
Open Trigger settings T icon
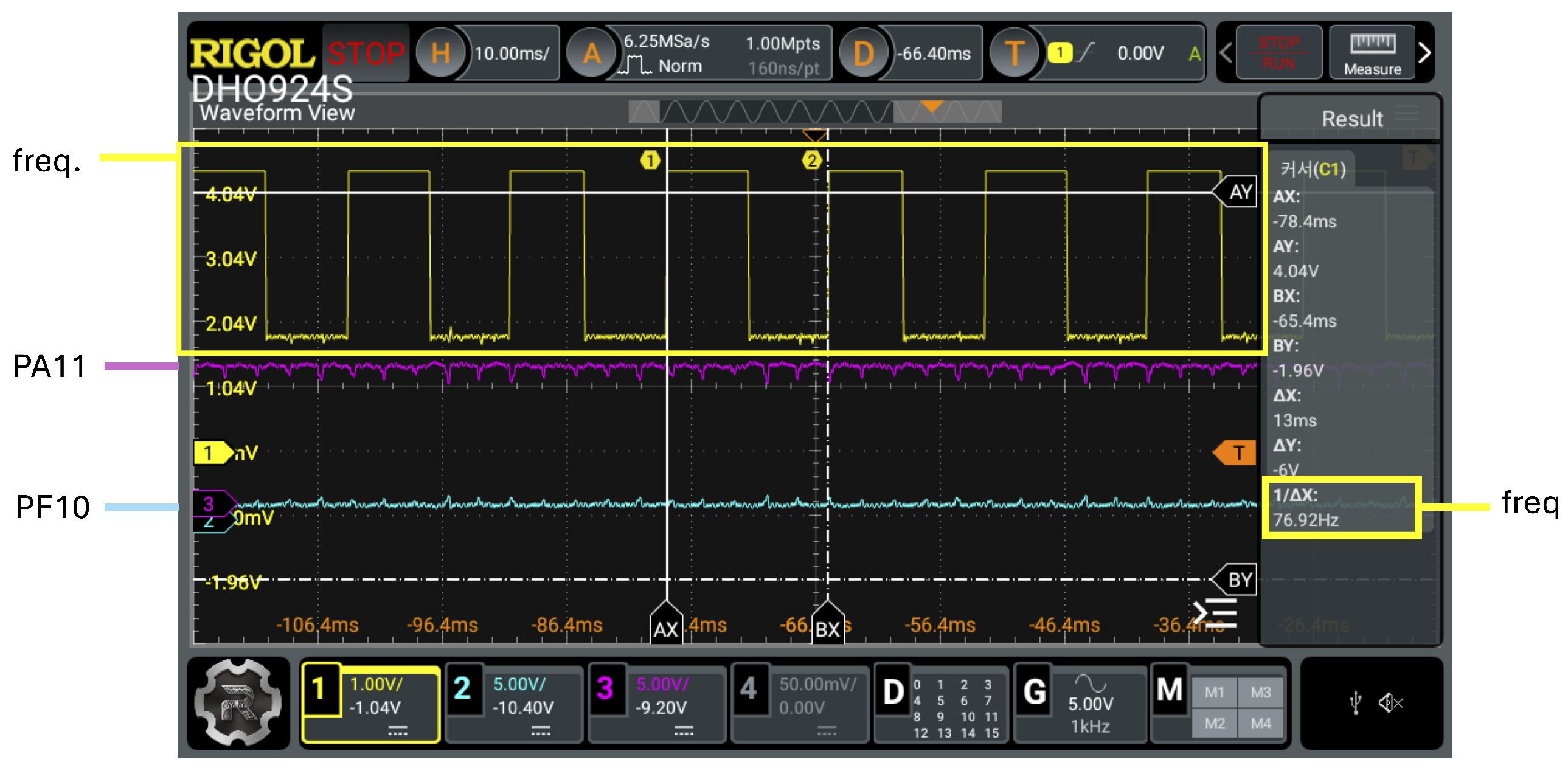1013,54
